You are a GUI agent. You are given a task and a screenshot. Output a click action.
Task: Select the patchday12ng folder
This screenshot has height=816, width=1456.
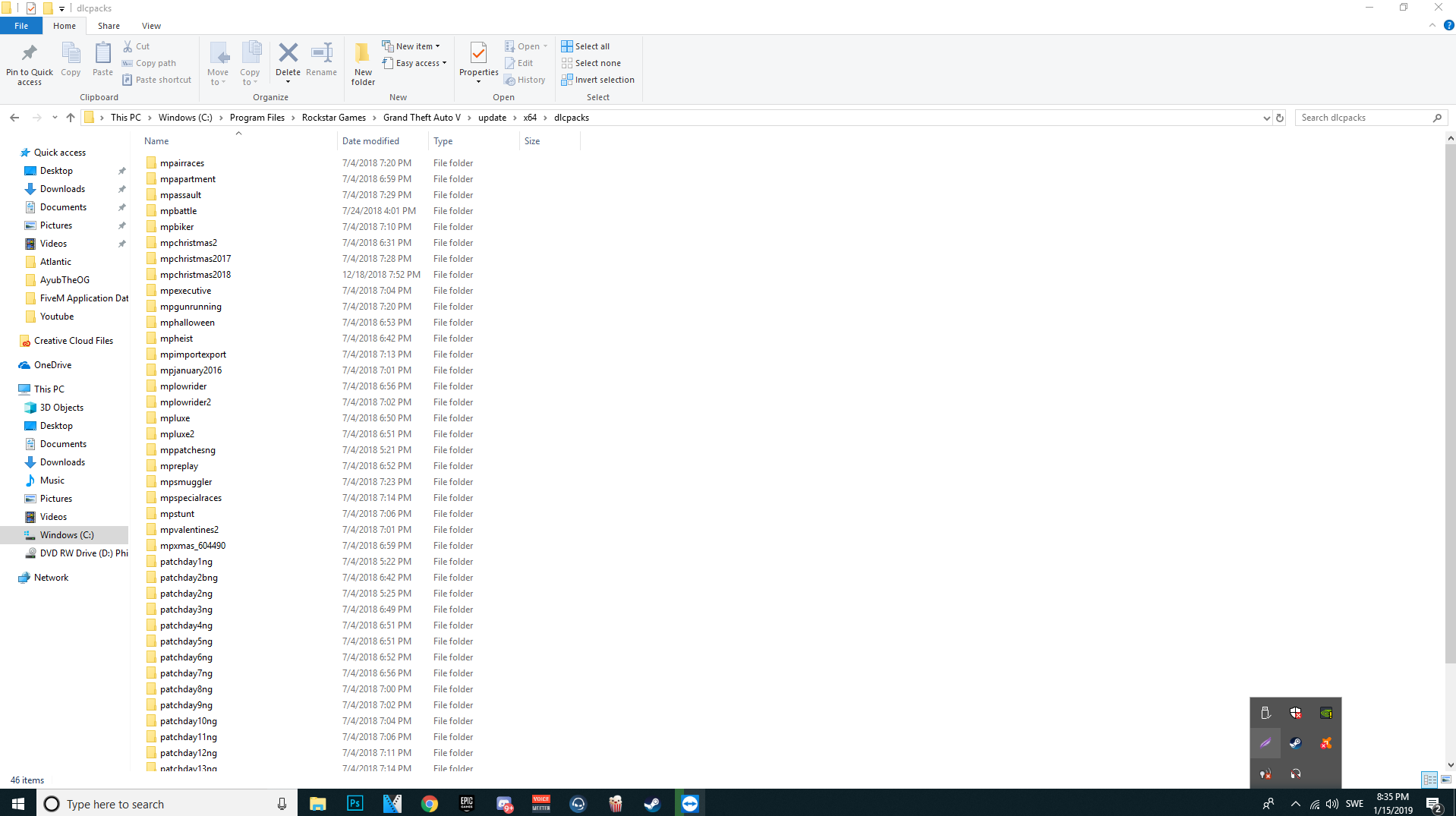pyautogui.click(x=188, y=753)
